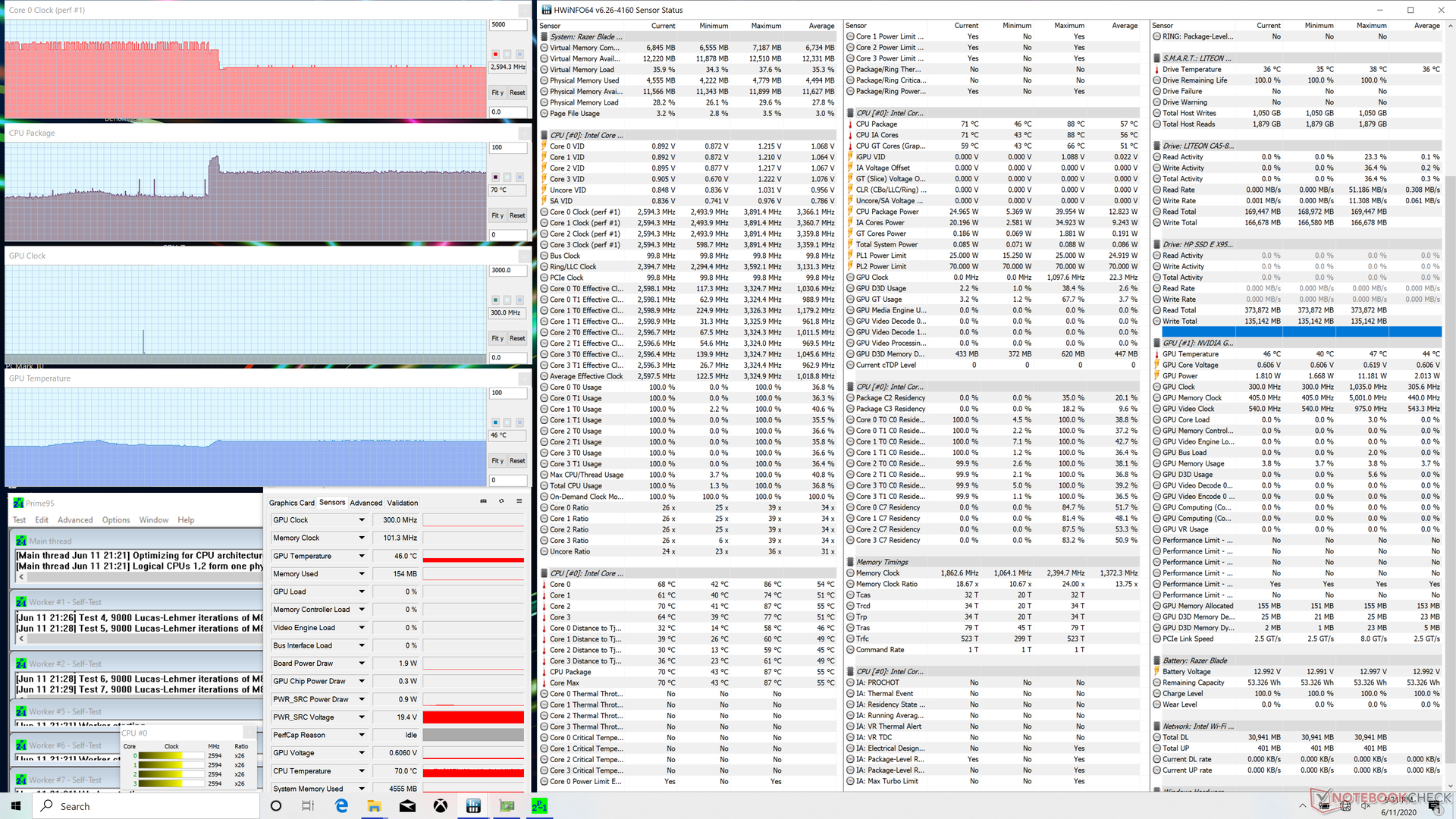Open the GPU-Z hamburger menu
This screenshot has width=1456, height=819.
coord(519,501)
